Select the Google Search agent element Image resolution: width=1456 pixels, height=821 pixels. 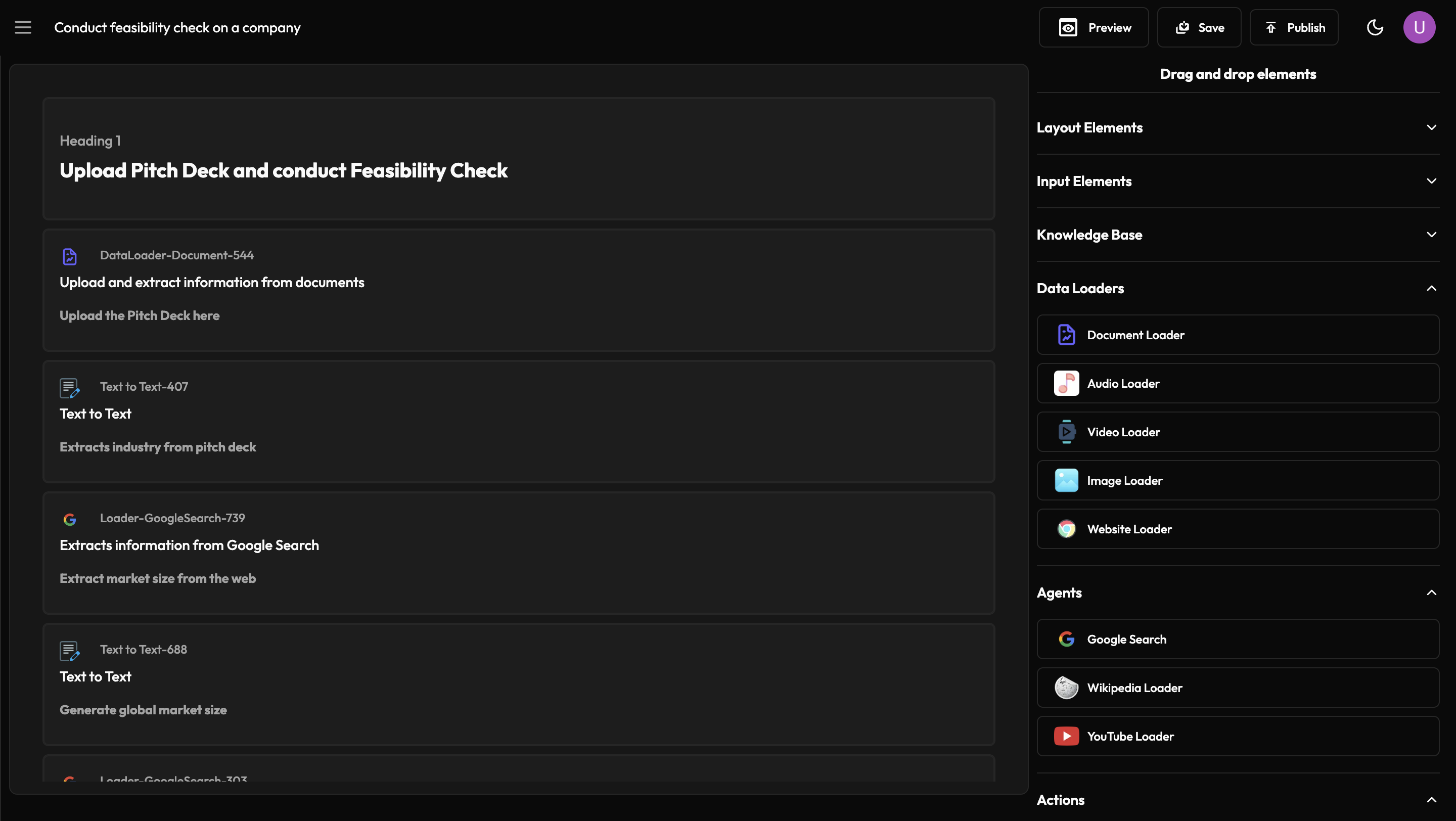pos(1237,640)
